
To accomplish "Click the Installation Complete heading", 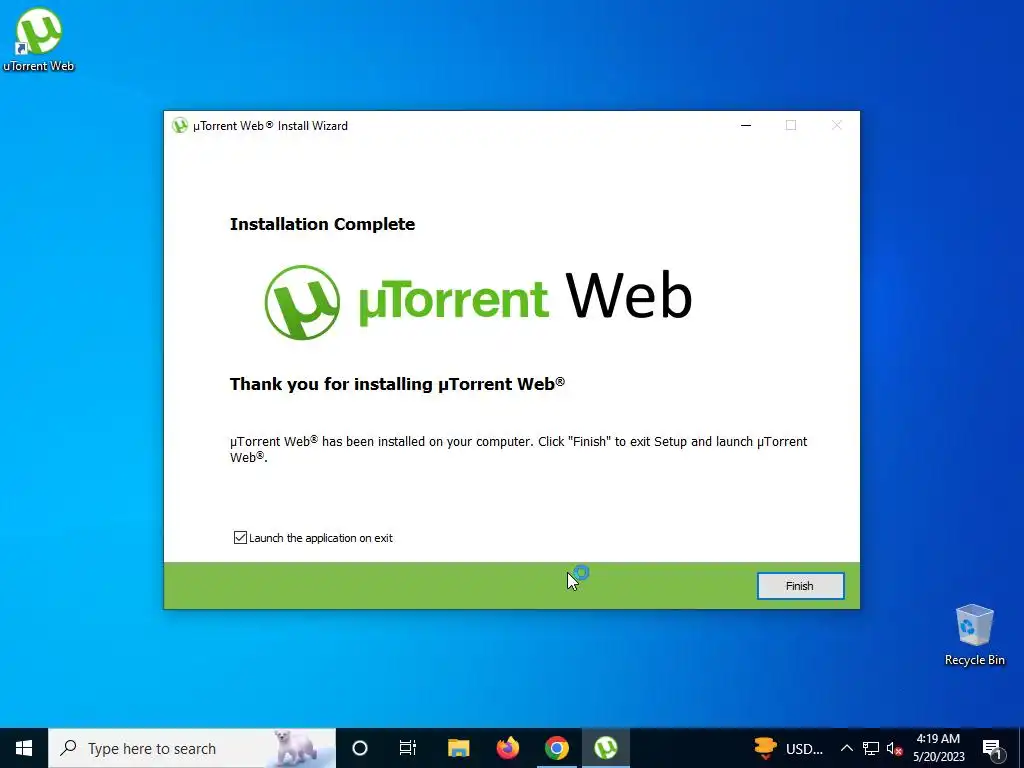I will [323, 224].
